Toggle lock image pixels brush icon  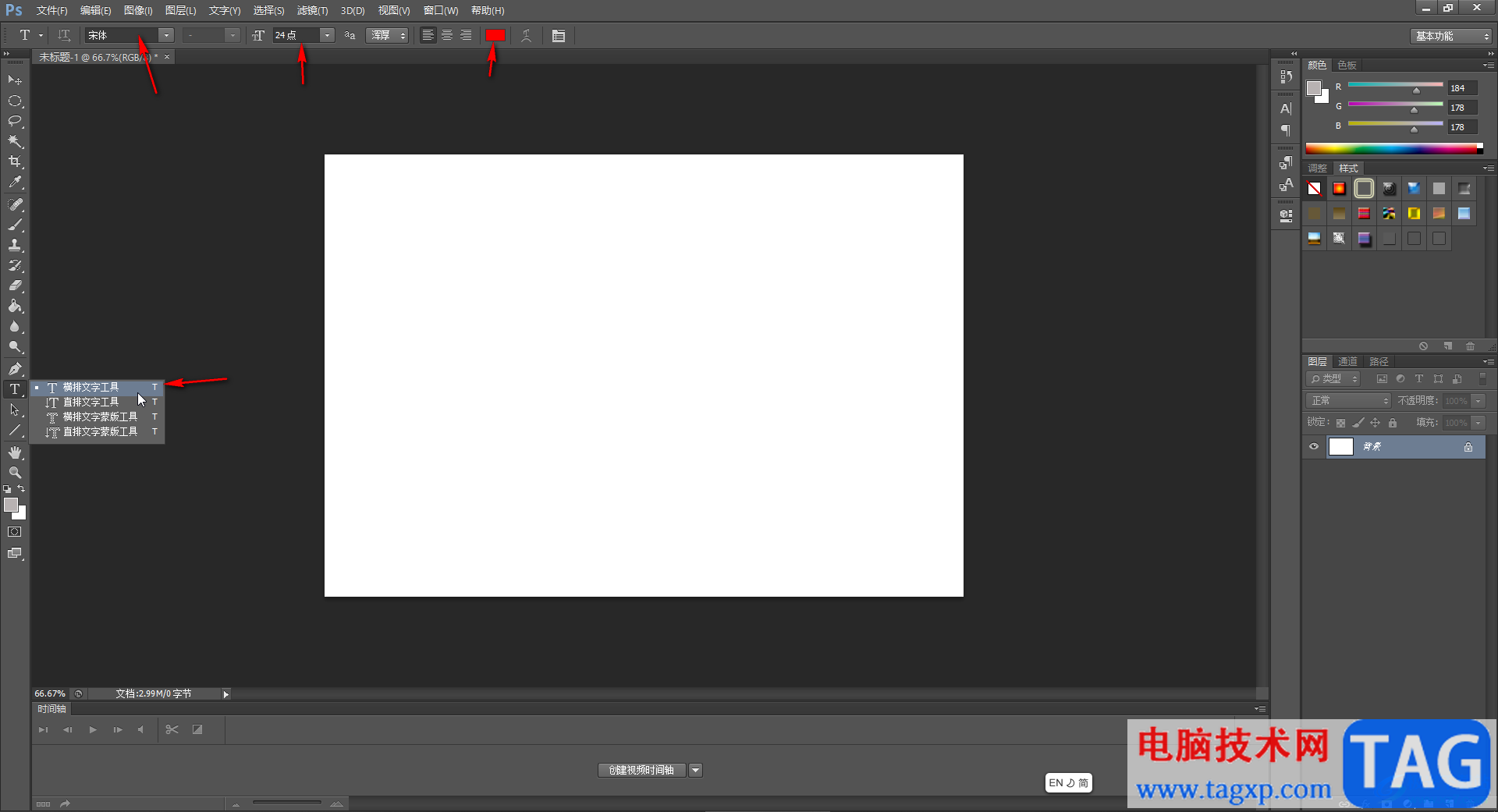coord(1358,423)
